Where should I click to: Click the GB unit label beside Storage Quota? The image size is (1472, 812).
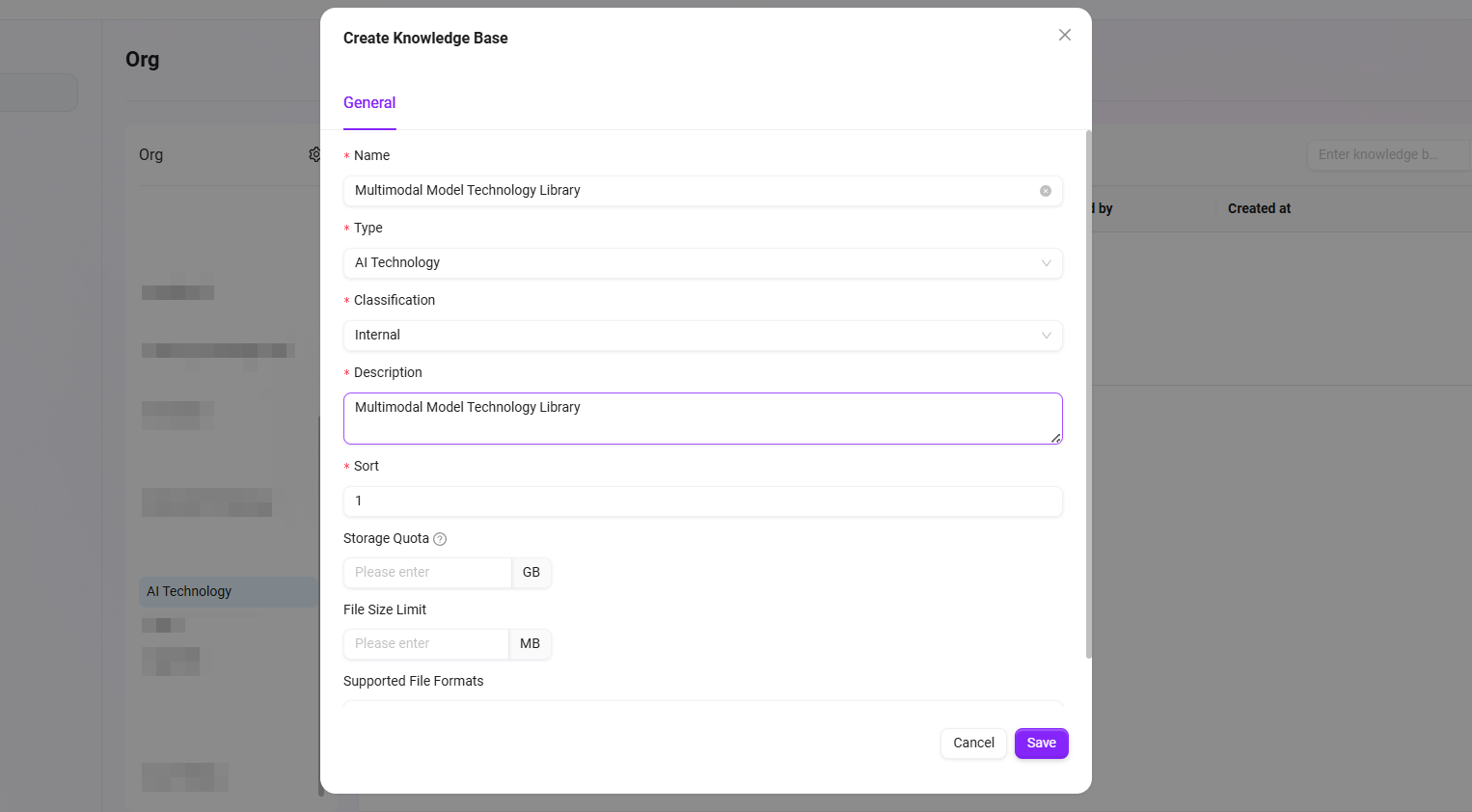pyautogui.click(x=531, y=573)
